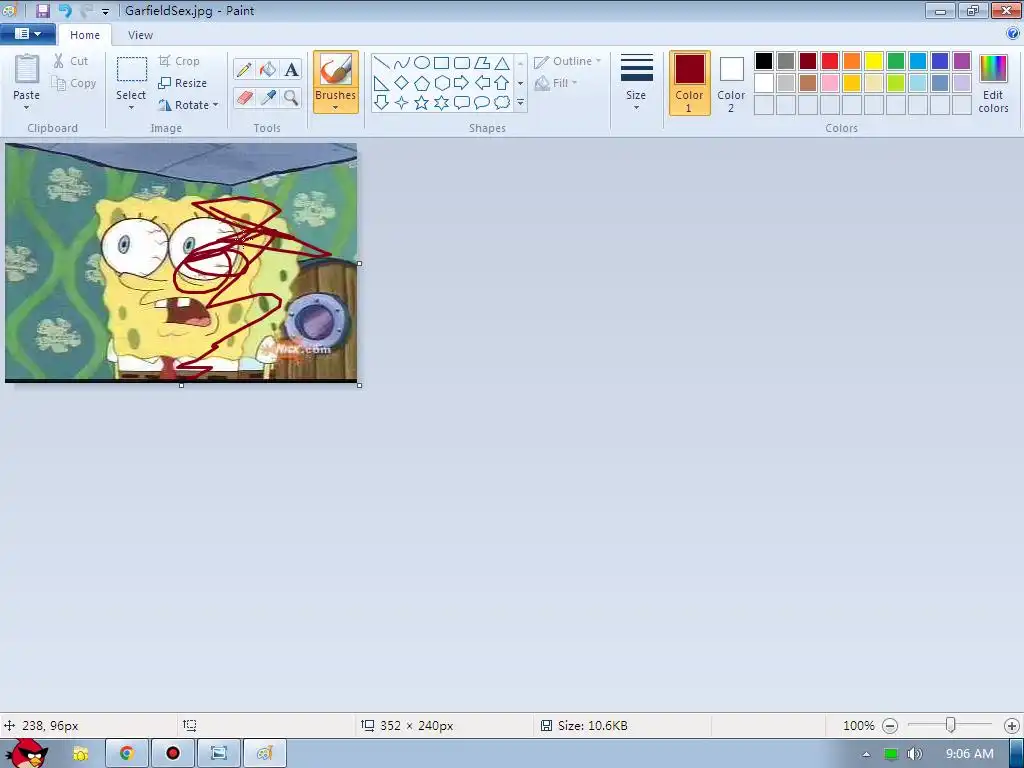Click the Angry Birds Start button

tap(27, 753)
